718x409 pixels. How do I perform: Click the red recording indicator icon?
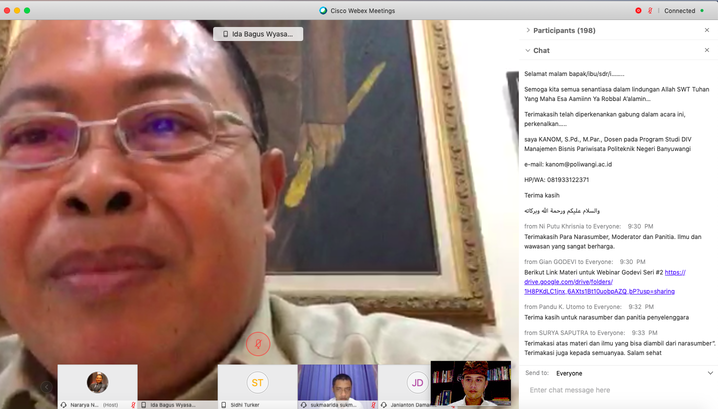pos(638,10)
